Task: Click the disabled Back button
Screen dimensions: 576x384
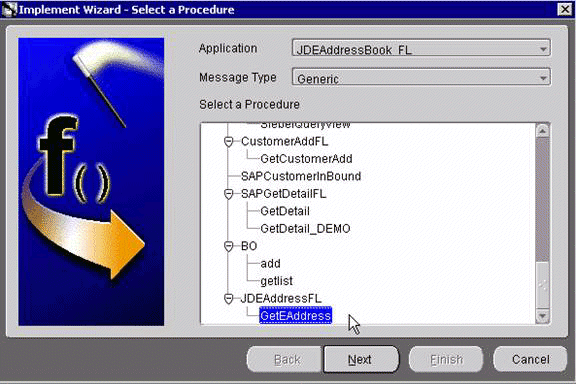Action: (x=285, y=359)
